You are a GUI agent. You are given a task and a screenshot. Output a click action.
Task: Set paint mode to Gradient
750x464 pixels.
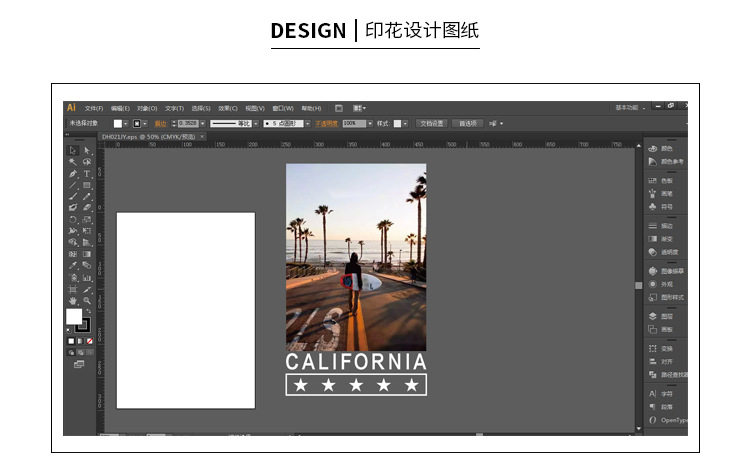pos(80,341)
